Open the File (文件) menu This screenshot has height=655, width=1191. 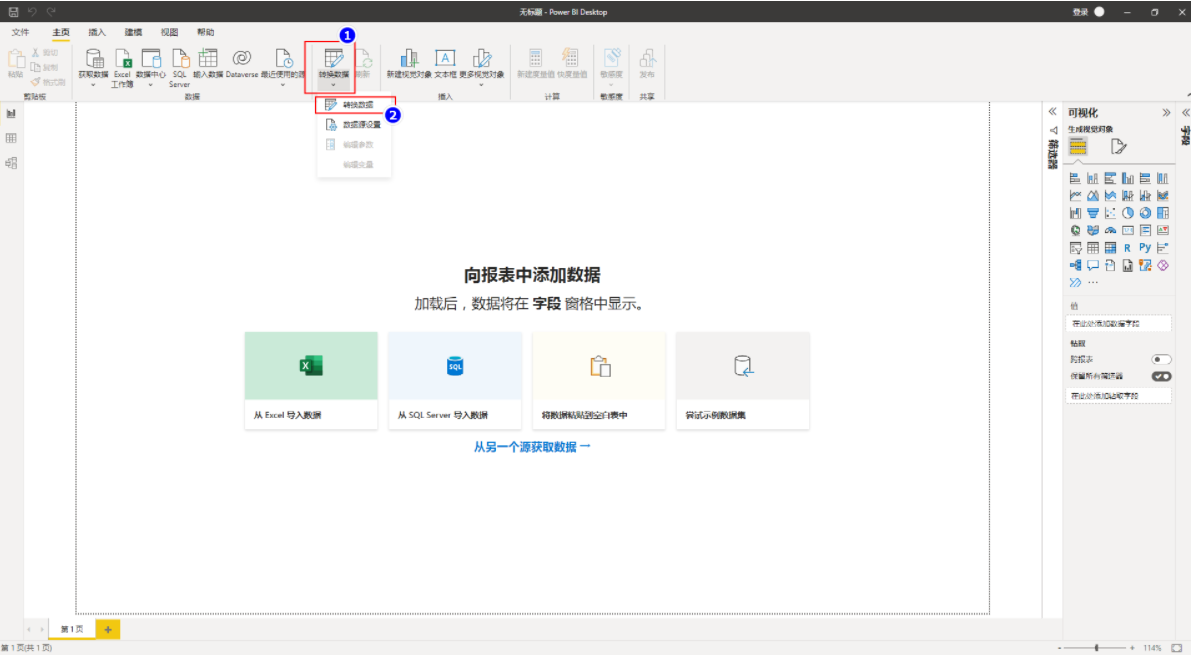[x=21, y=33]
